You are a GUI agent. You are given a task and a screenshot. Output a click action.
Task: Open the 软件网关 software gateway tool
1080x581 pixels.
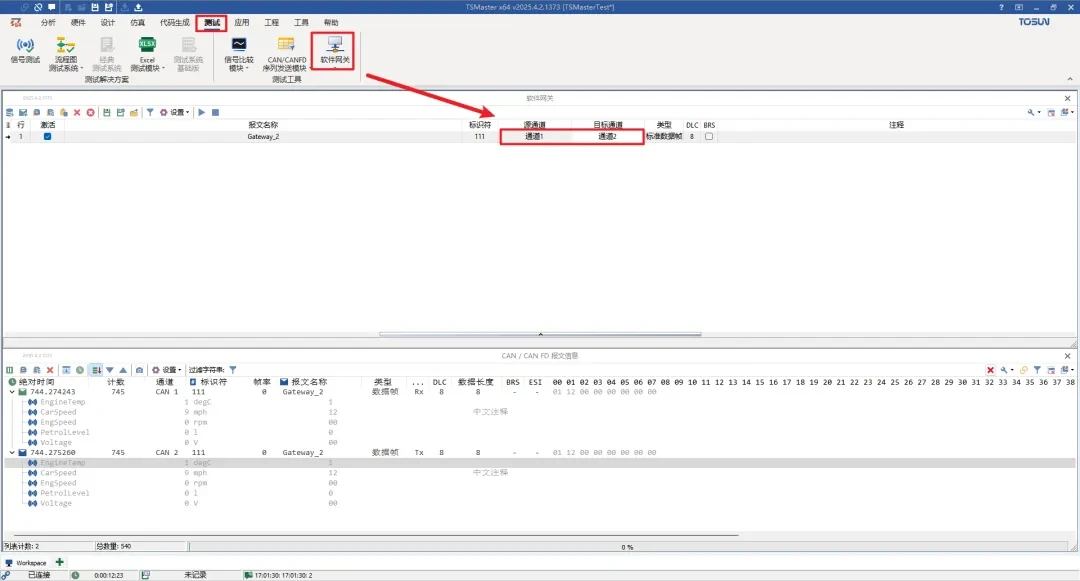(334, 50)
